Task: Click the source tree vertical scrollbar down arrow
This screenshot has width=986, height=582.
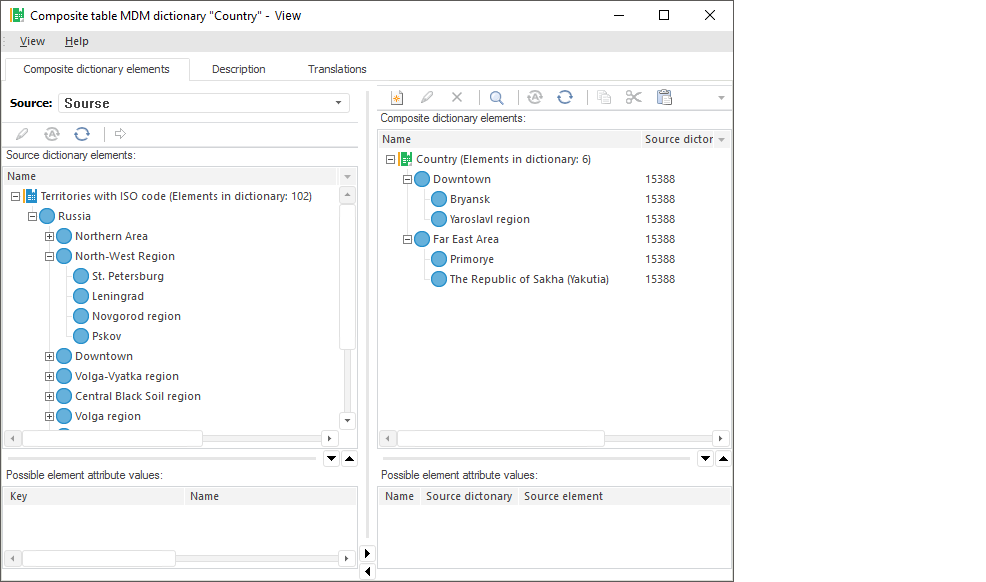Action: tap(347, 420)
